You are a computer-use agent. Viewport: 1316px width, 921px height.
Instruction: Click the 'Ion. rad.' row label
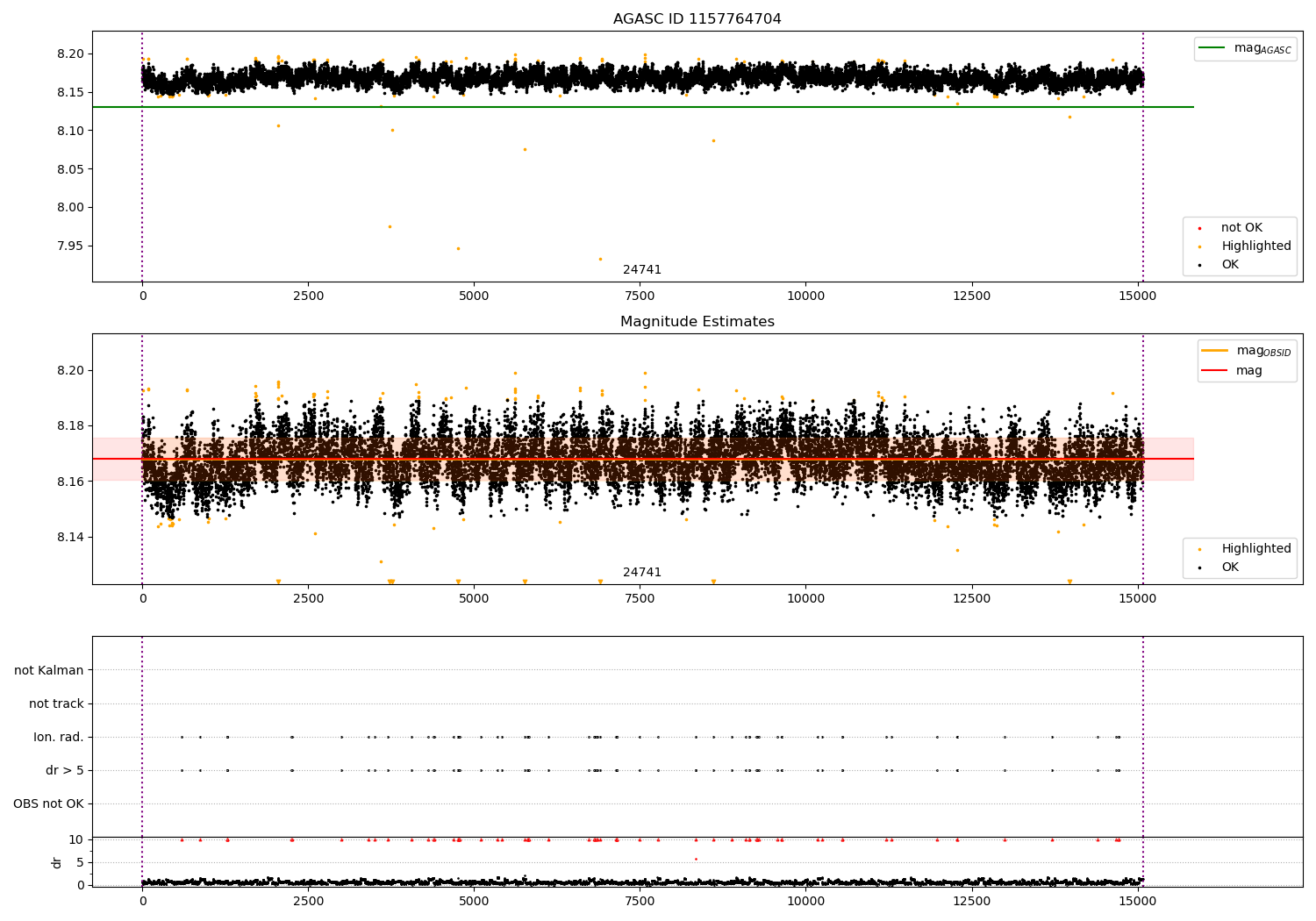tap(59, 738)
